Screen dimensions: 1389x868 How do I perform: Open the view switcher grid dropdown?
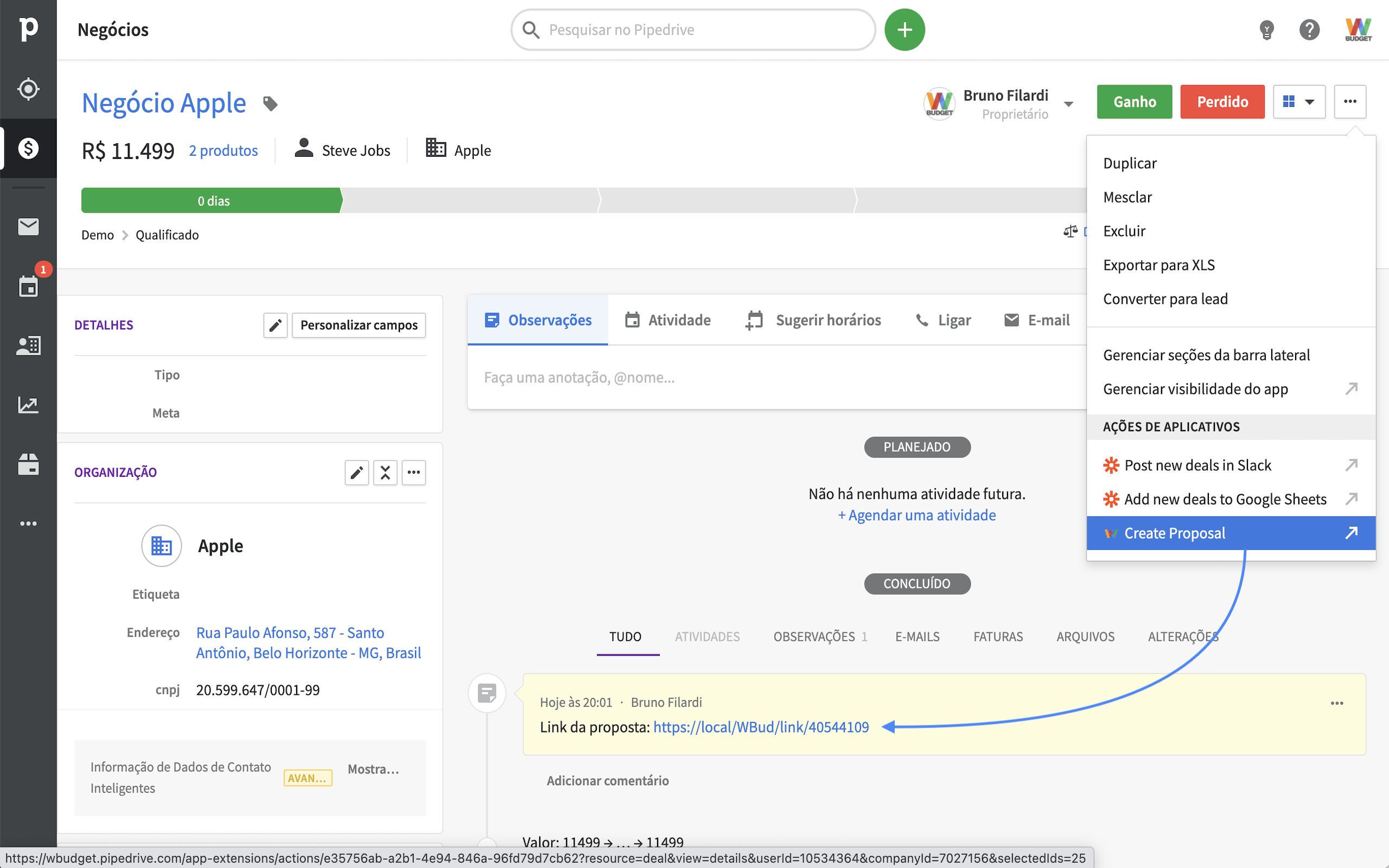click(x=1299, y=101)
